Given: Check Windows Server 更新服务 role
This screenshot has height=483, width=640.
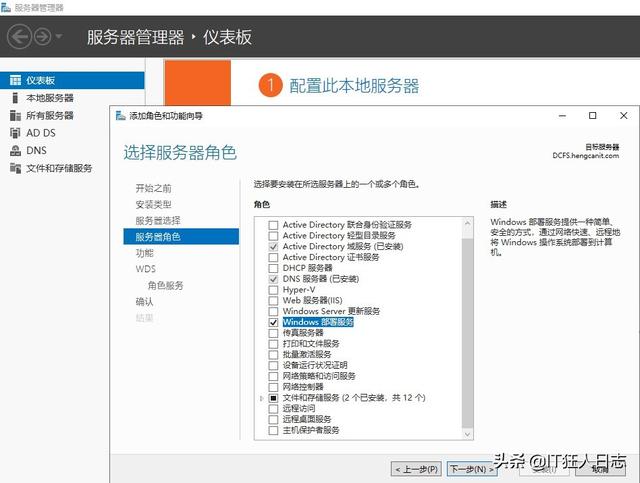Looking at the screenshot, I should [x=273, y=312].
